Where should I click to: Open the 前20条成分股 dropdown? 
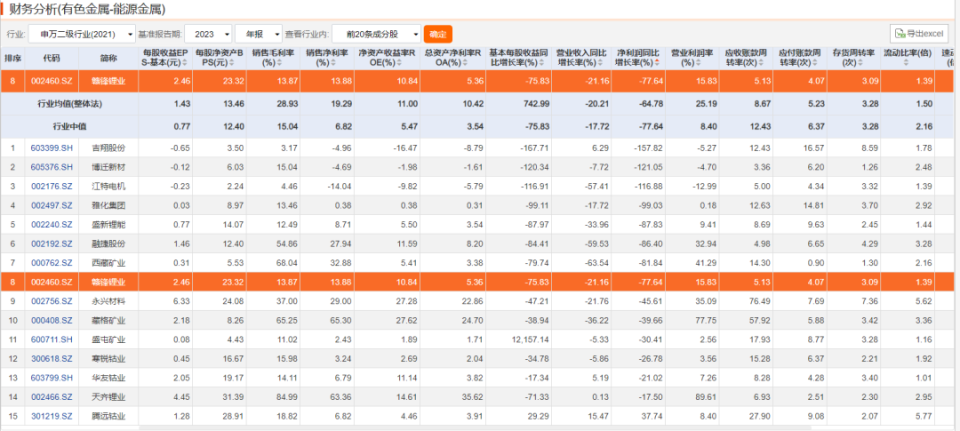pyautogui.click(x=377, y=34)
